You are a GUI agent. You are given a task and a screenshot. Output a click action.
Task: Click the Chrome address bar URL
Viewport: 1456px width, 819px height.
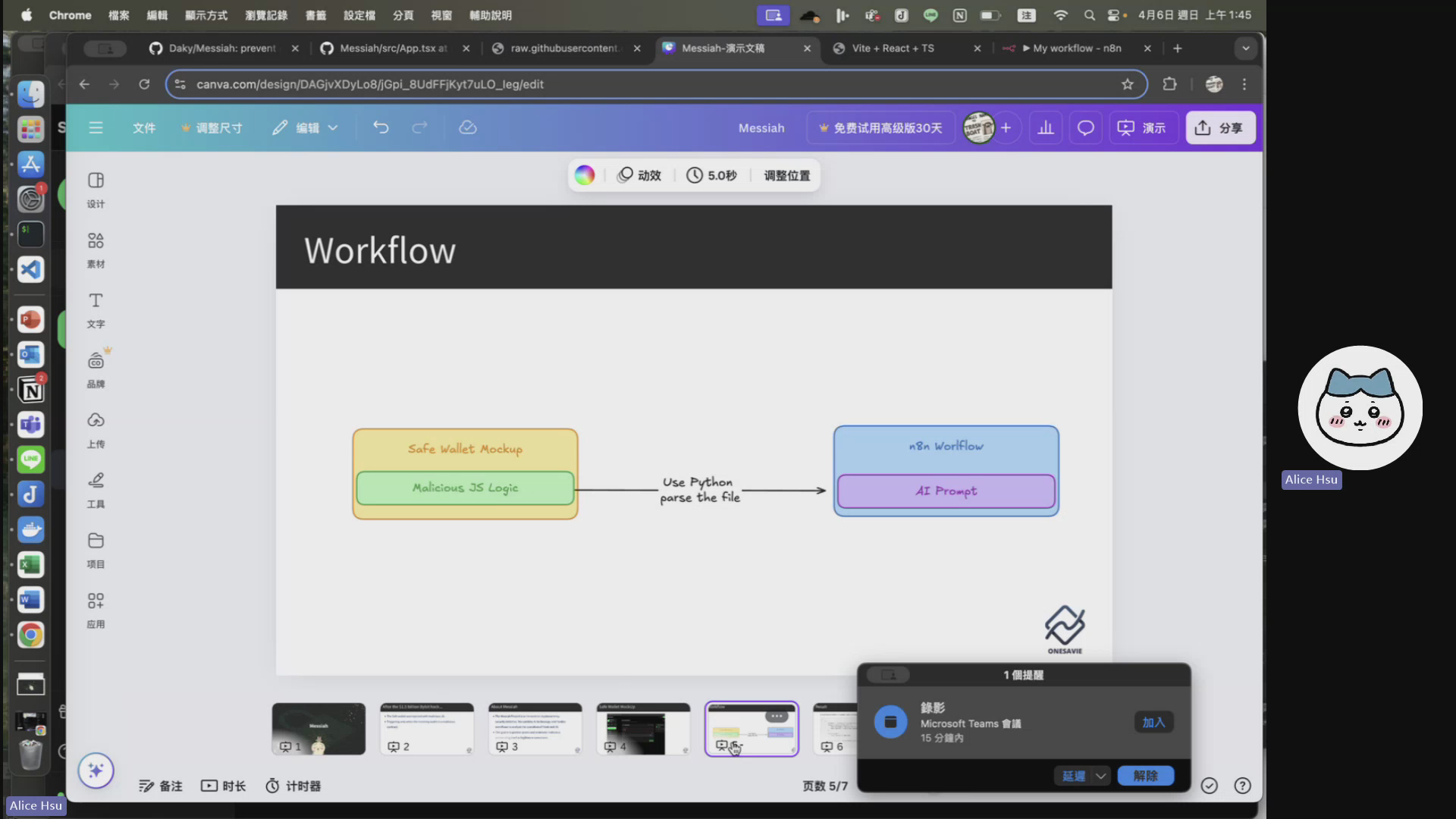[x=370, y=84]
